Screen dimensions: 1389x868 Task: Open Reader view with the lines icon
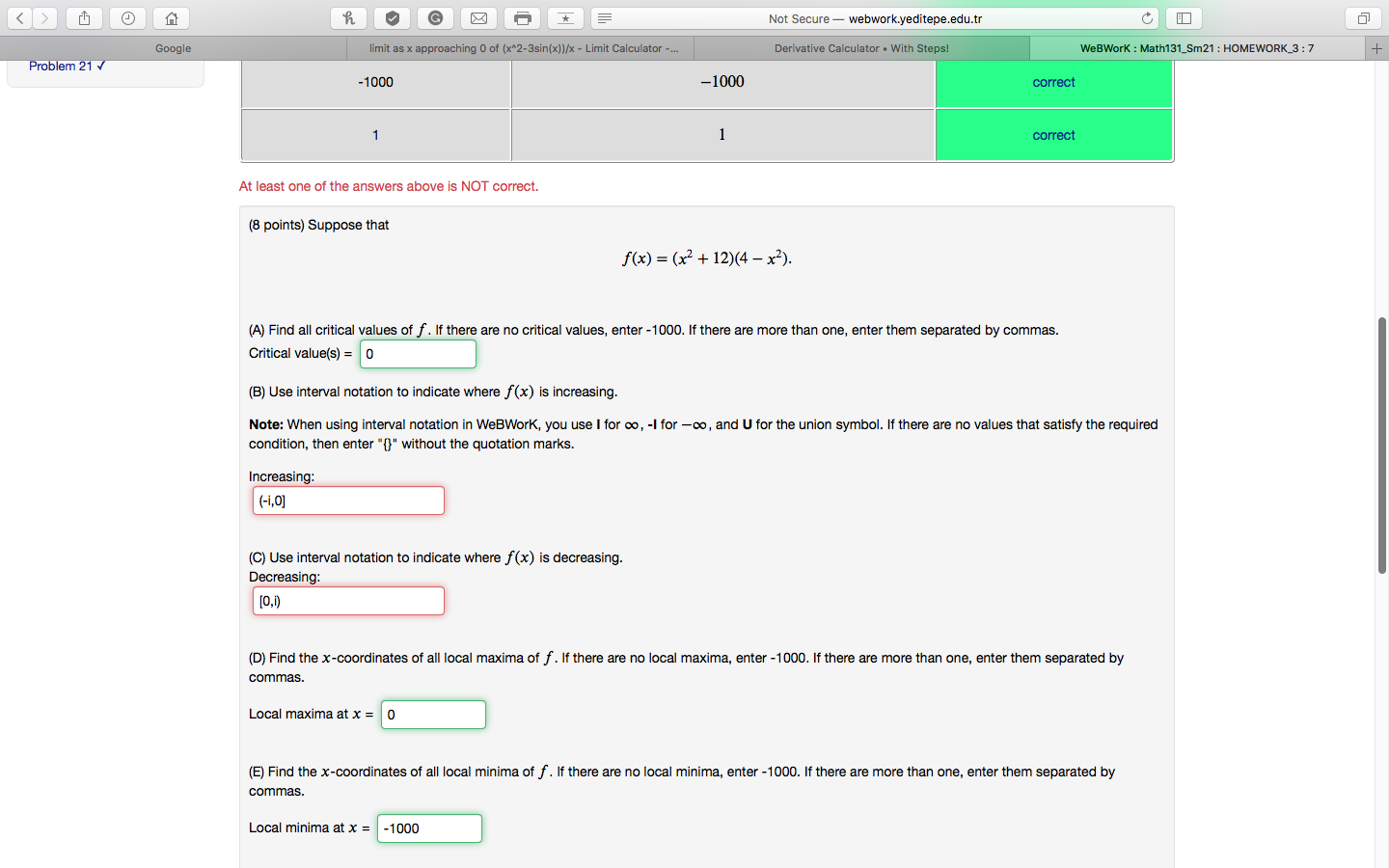point(605,17)
